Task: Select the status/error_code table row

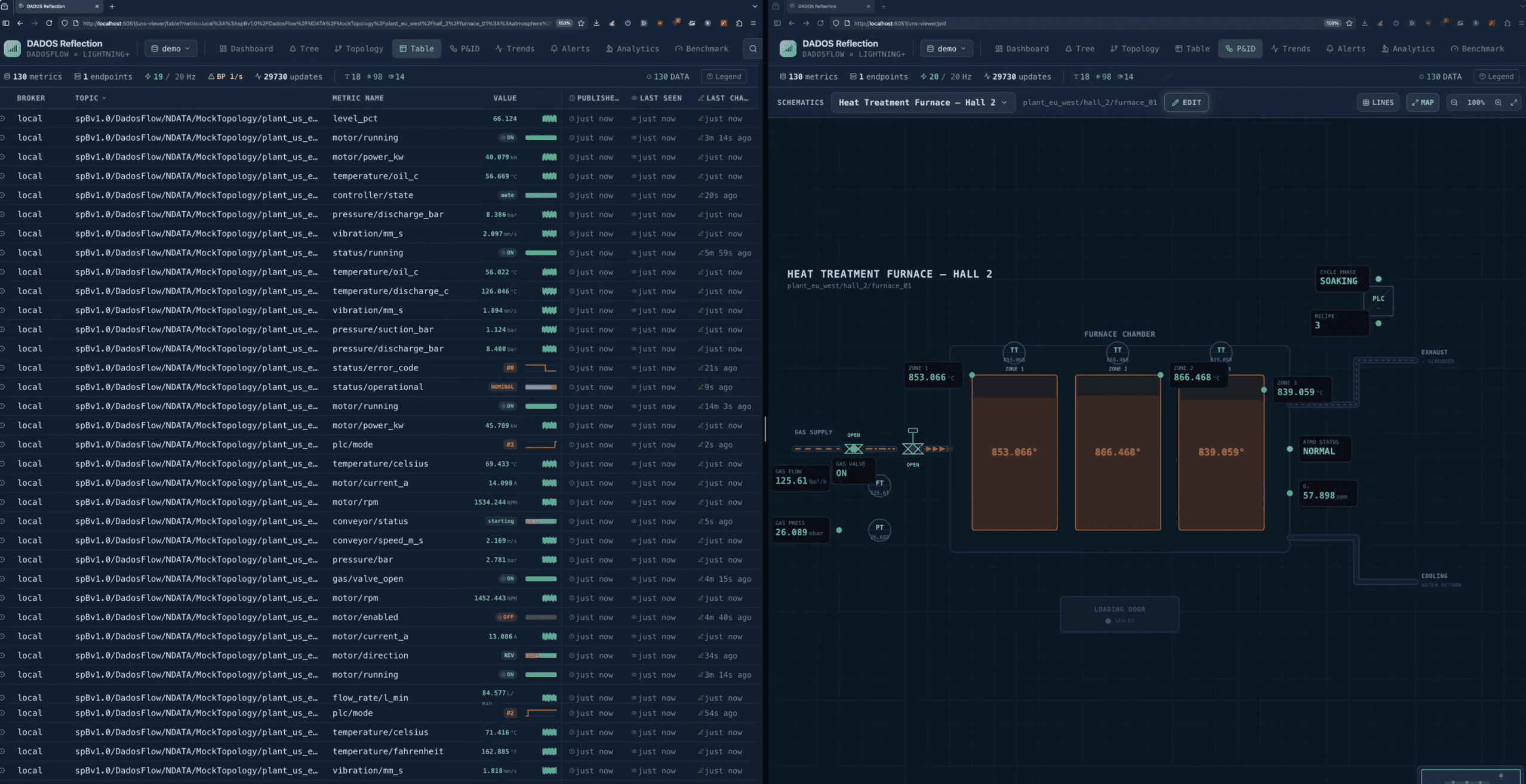Action: click(x=375, y=368)
